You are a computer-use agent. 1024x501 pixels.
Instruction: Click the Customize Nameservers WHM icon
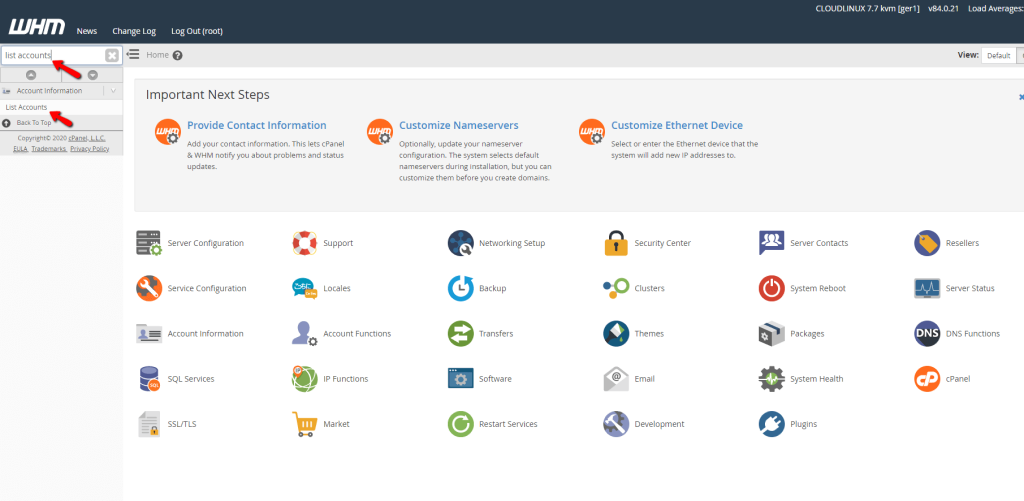coord(379,131)
